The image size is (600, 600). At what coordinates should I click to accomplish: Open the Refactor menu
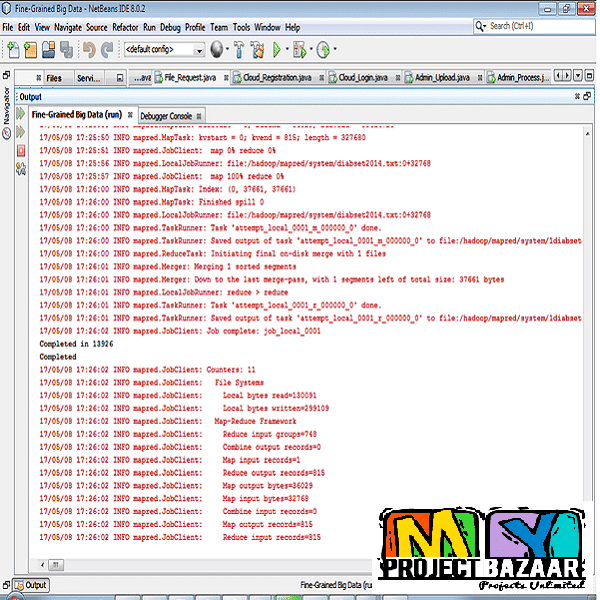pos(125,27)
